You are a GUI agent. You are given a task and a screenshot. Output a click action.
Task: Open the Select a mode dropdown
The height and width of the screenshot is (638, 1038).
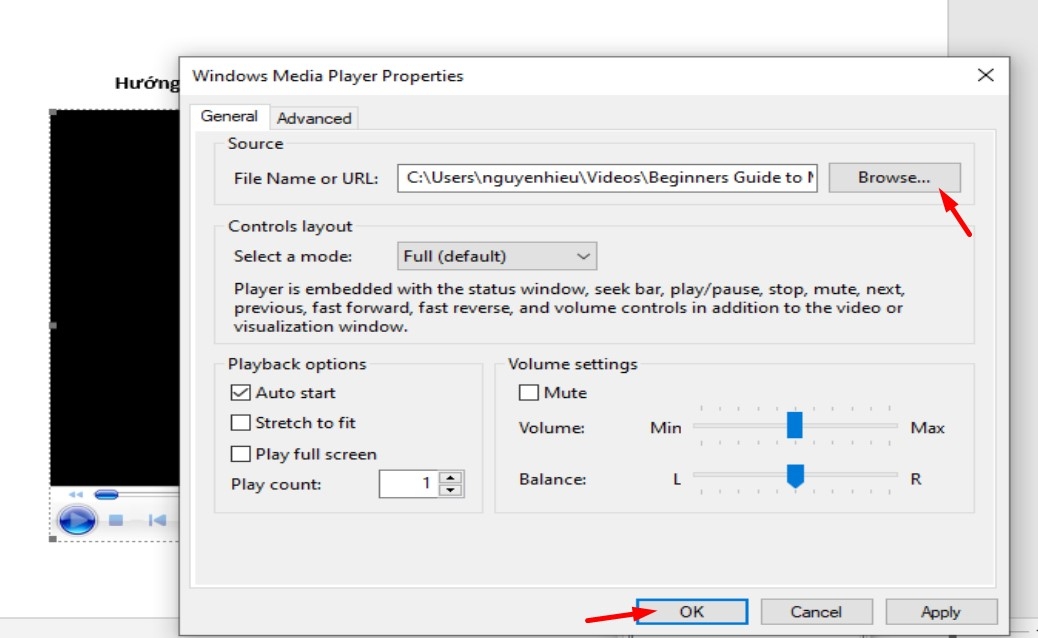tap(496, 256)
